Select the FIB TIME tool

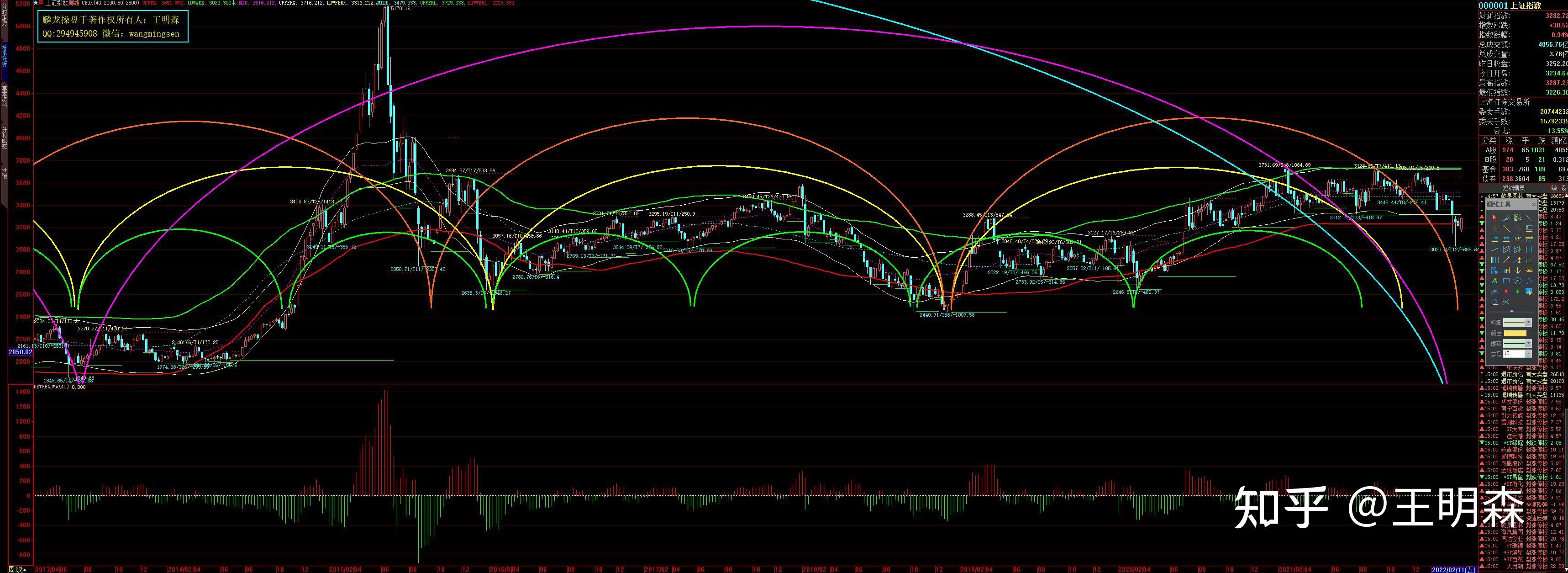(1494, 271)
